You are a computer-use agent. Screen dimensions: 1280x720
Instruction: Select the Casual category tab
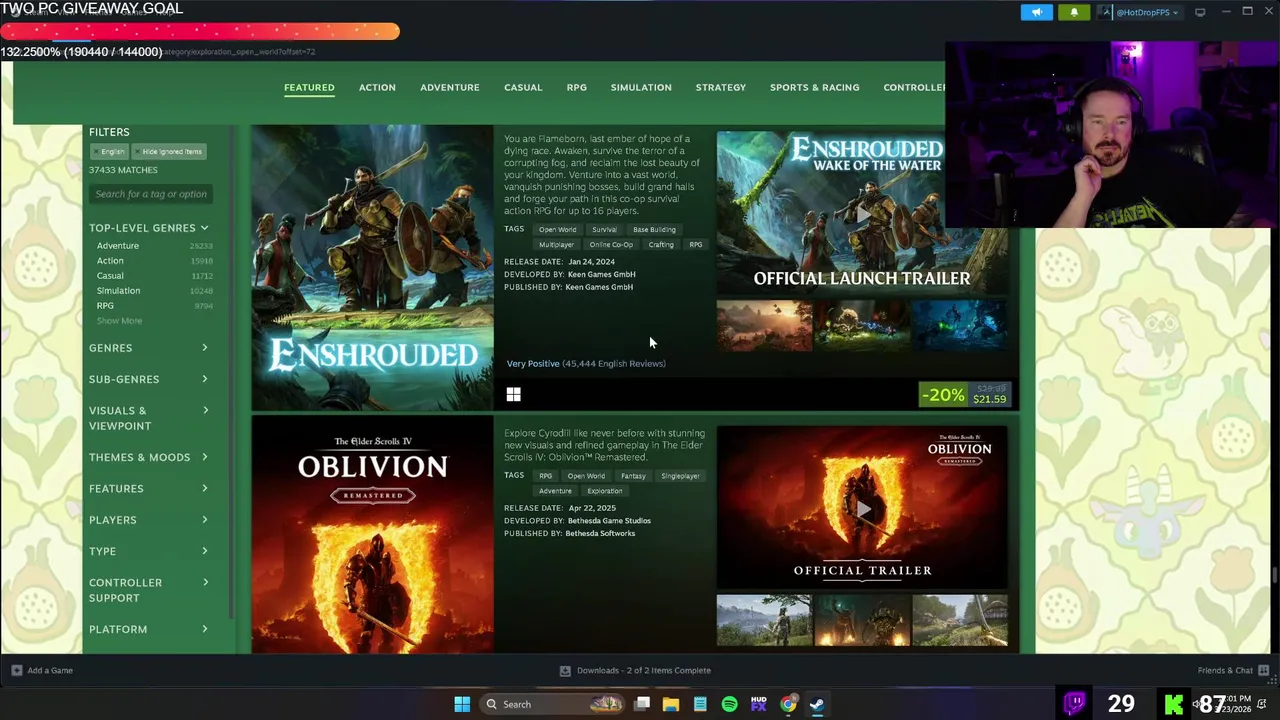523,87
